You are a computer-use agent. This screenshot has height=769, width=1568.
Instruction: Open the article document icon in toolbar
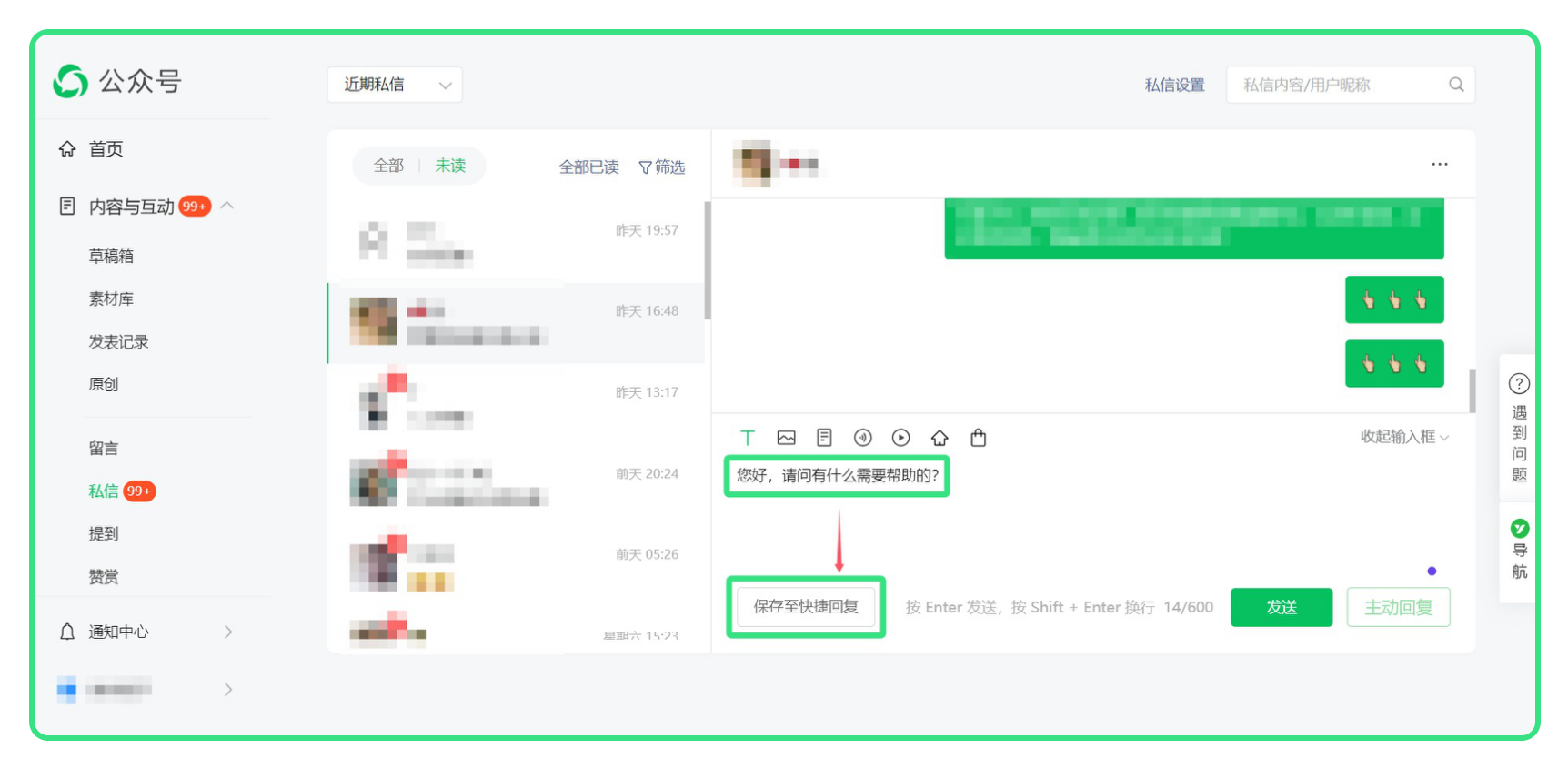(824, 438)
